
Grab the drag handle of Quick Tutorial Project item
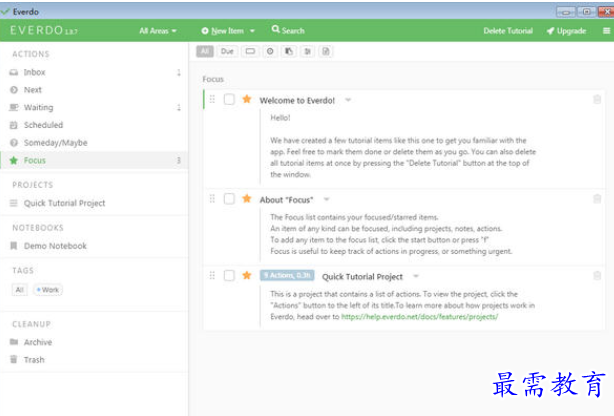coord(212,275)
